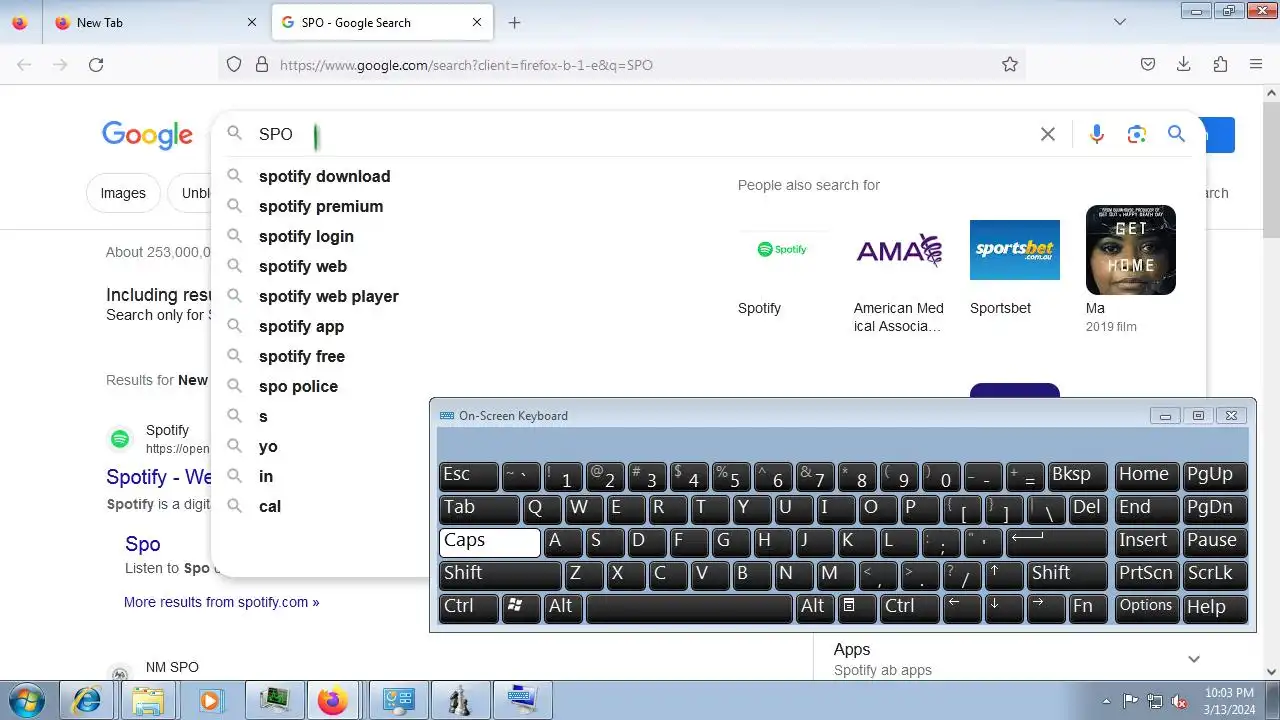View site security padlock info
Screen dimensions: 1280x720
(262, 65)
